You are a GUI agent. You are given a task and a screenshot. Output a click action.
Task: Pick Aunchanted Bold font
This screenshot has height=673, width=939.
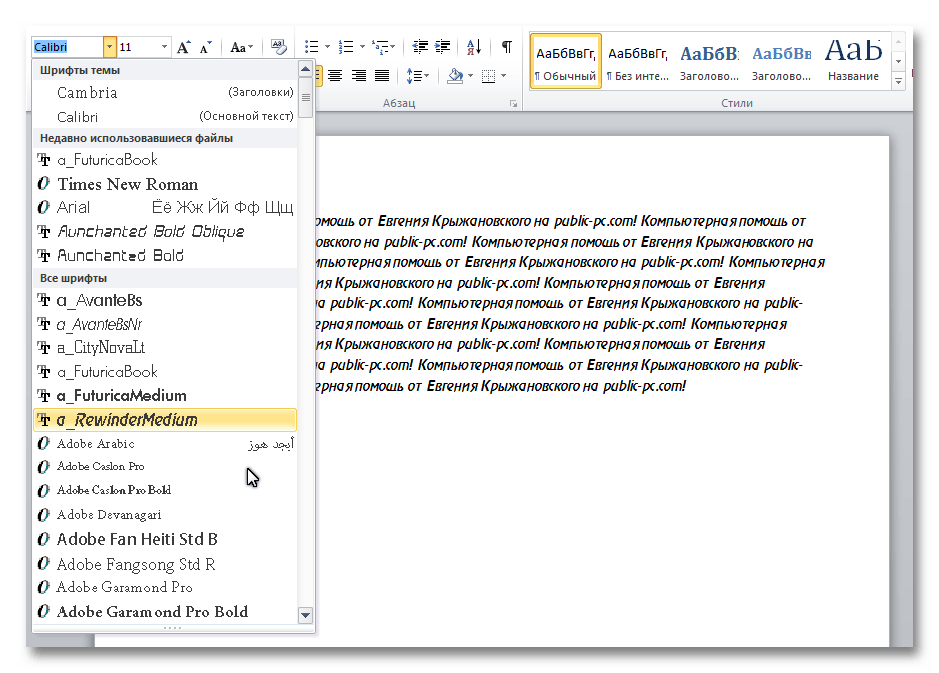[165, 255]
